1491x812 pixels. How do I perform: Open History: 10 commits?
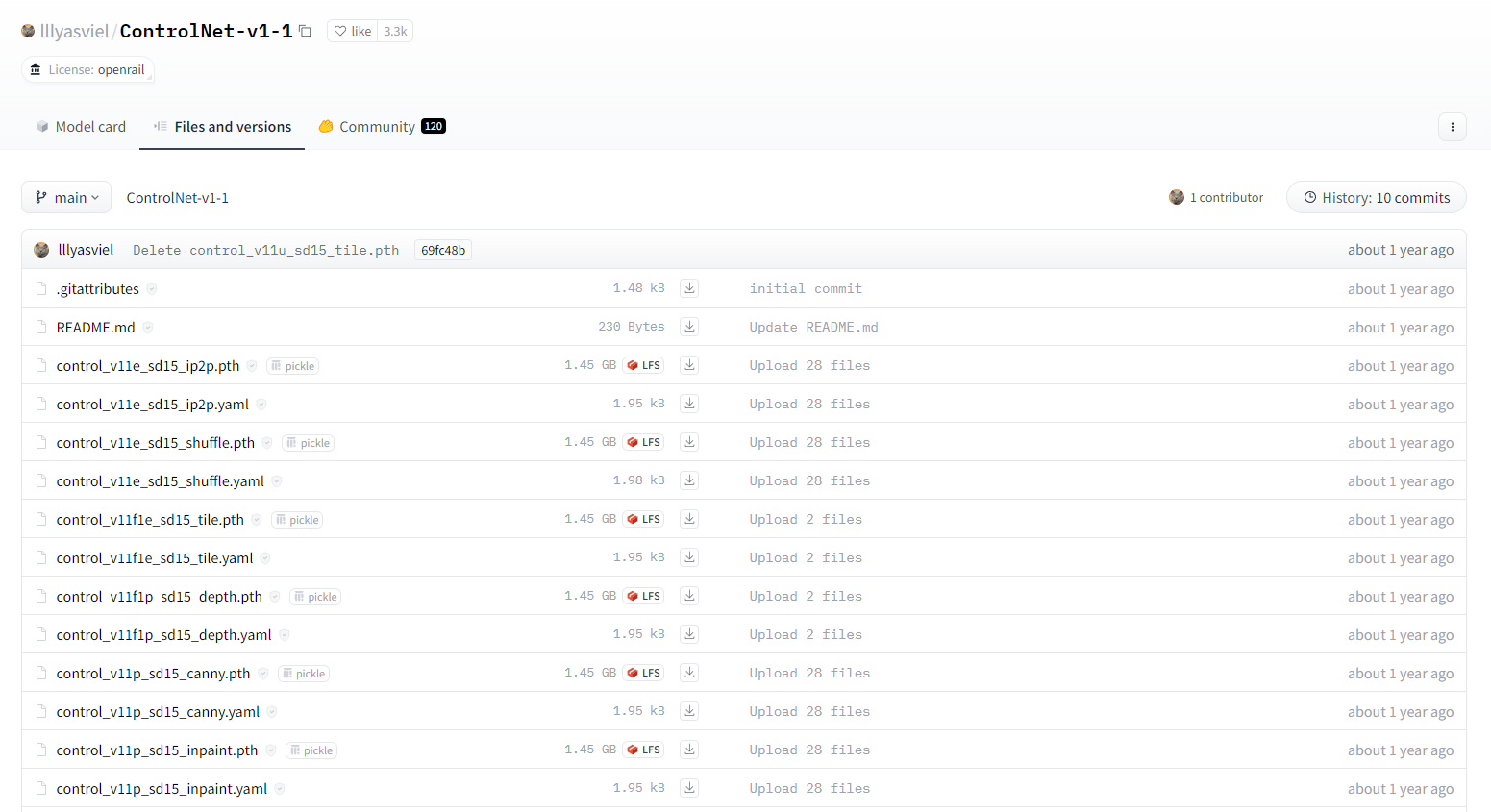[1376, 197]
